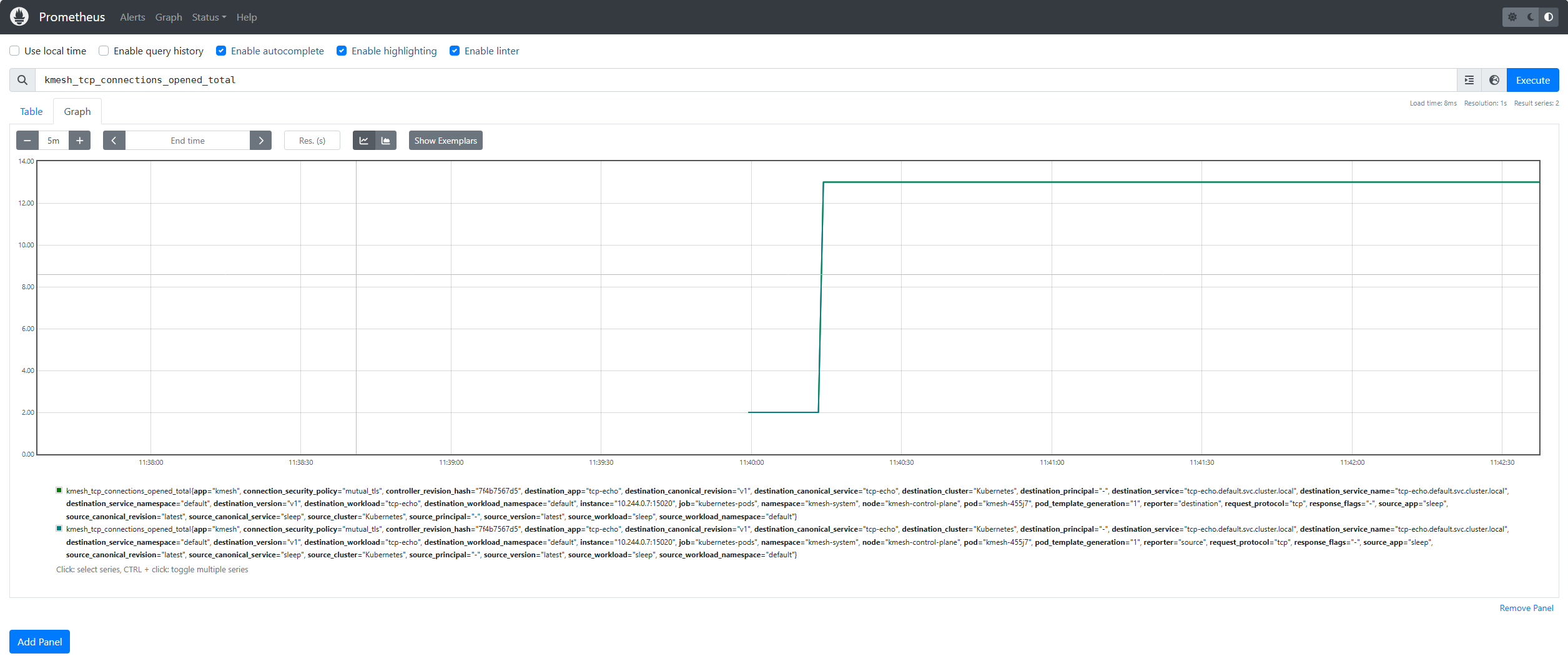The height and width of the screenshot is (671, 1568).
Task: Select the light theme gear icon
Action: tap(1512, 17)
